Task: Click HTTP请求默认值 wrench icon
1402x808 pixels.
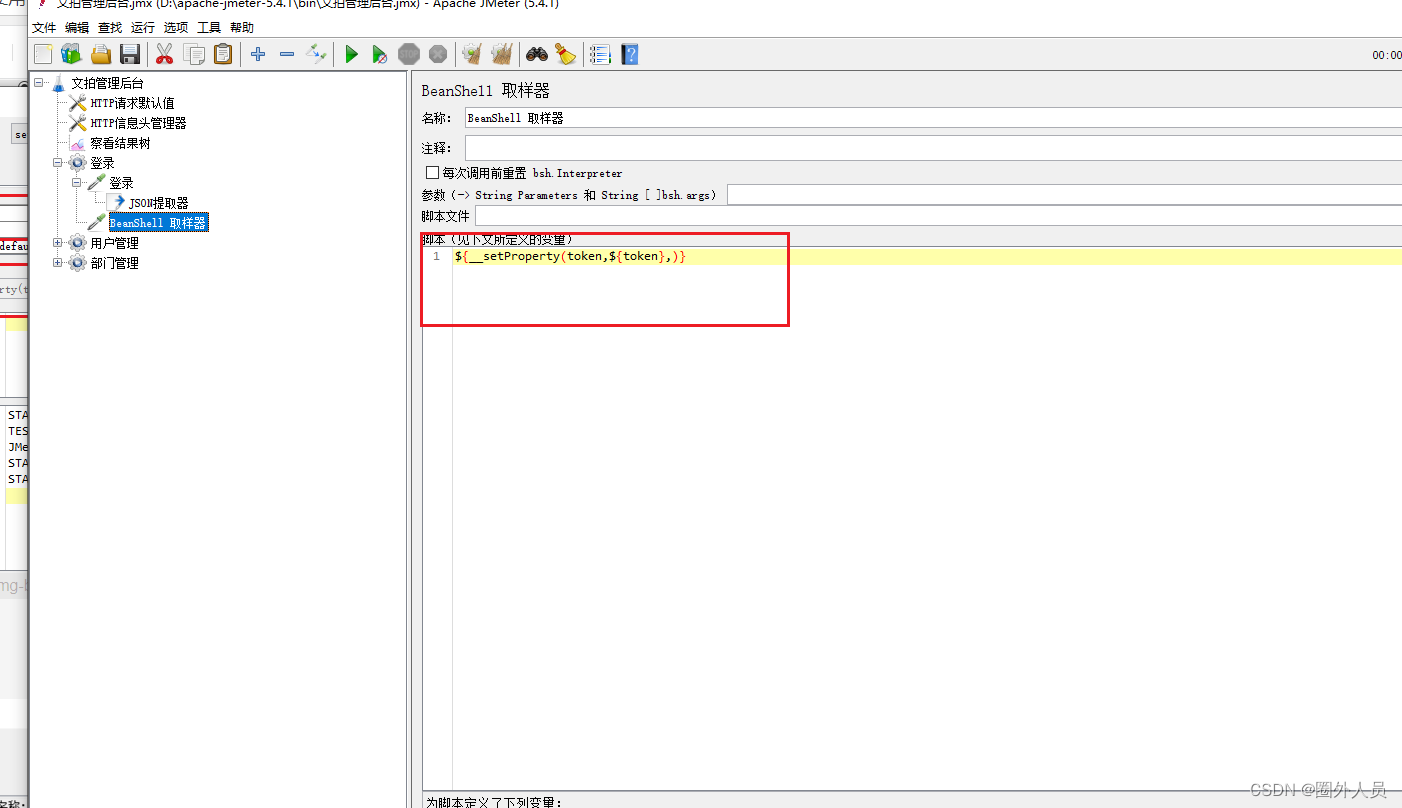Action: (78, 103)
